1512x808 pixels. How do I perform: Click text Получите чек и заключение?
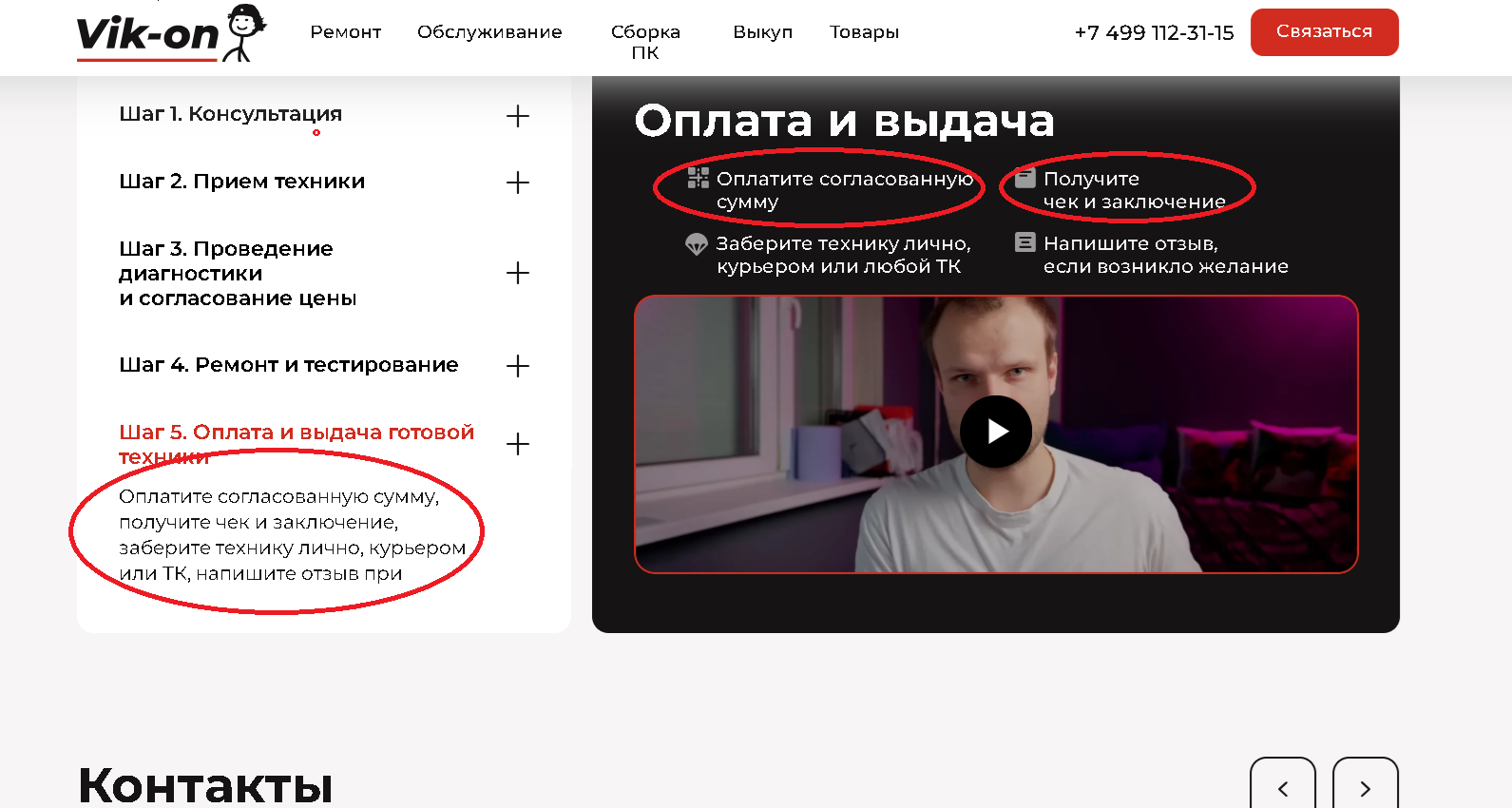(x=1134, y=190)
